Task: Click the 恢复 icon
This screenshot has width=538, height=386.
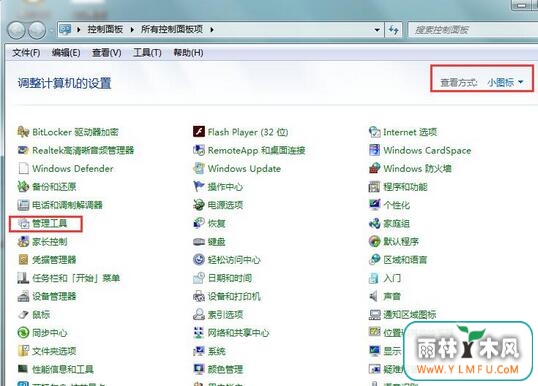Action: coord(199,223)
